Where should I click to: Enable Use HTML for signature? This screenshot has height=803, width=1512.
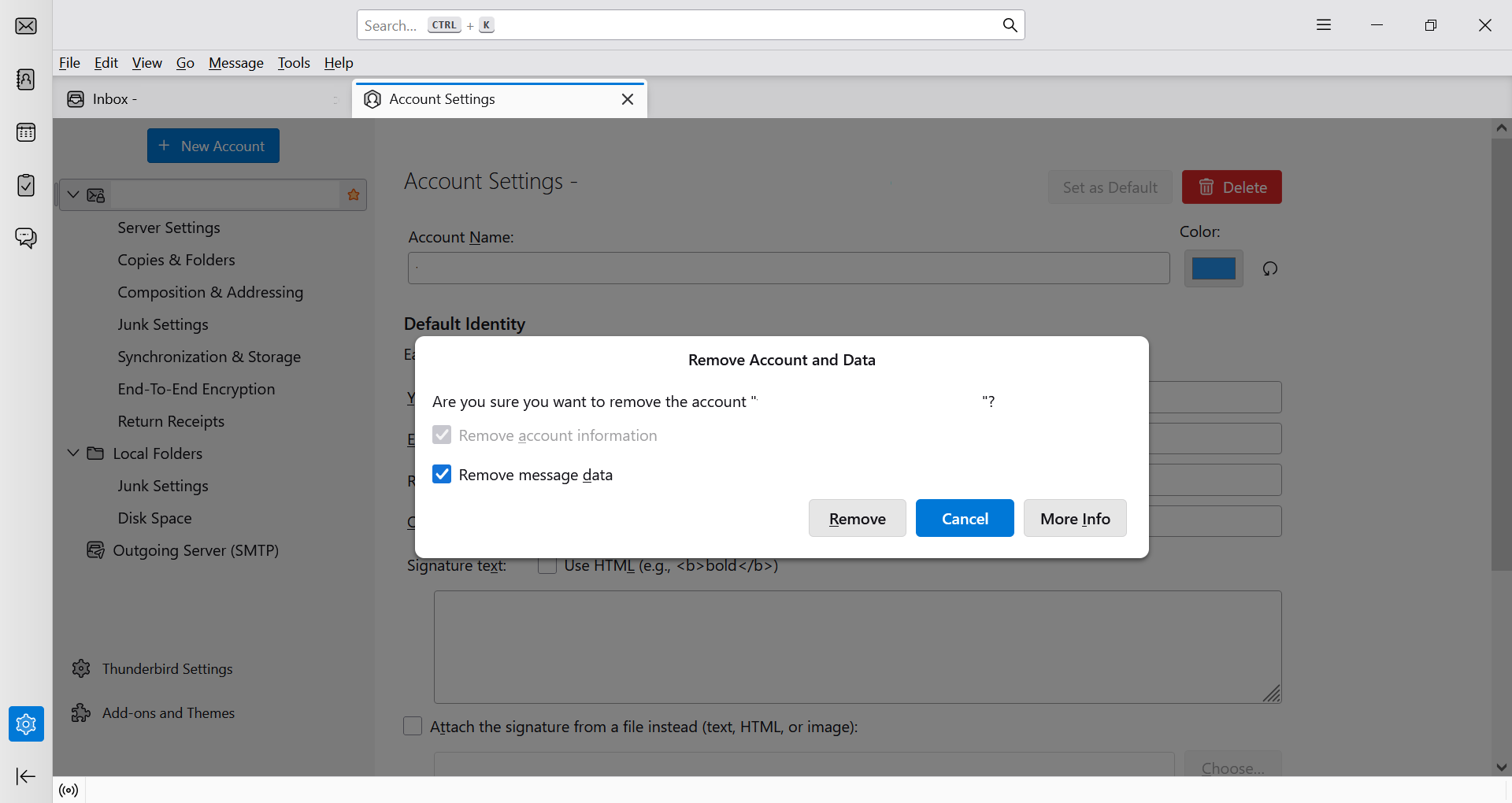point(547,565)
